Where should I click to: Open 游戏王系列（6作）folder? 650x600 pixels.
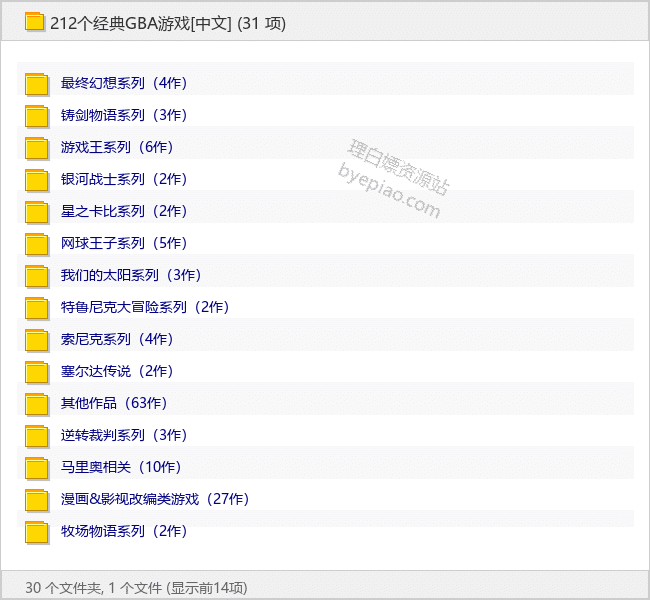pyautogui.click(x=117, y=147)
